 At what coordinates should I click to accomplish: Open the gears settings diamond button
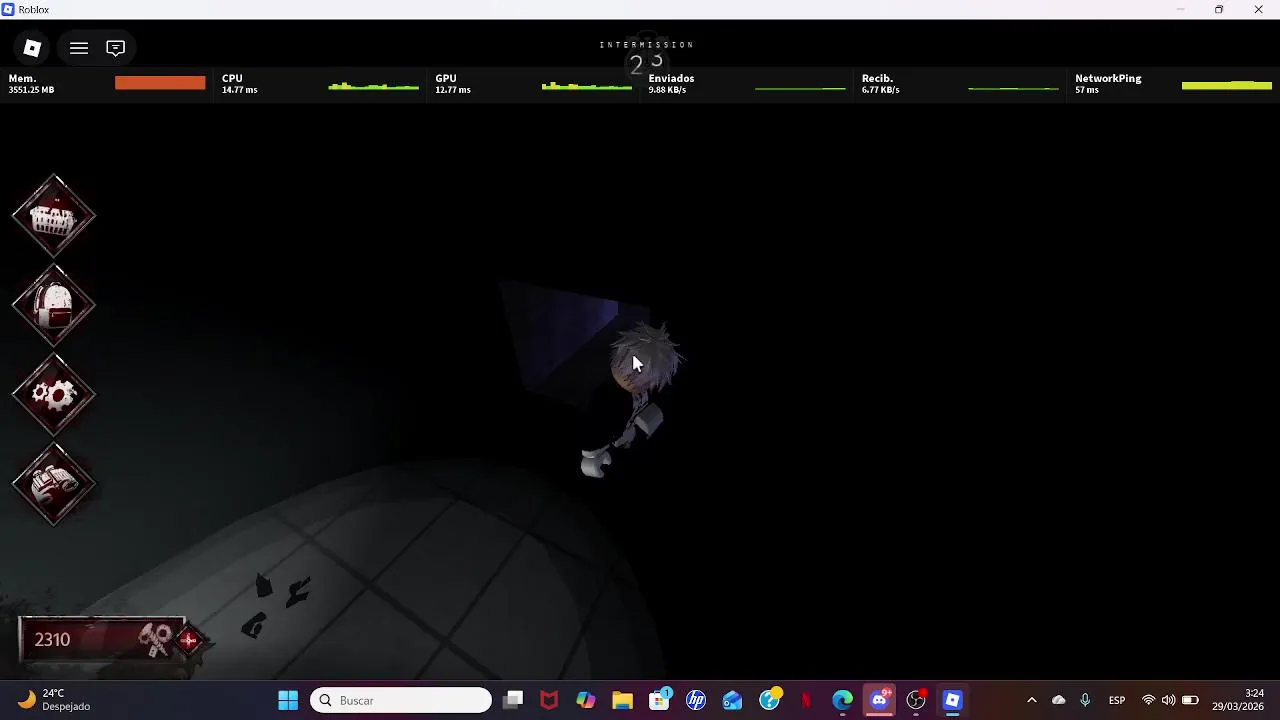(x=54, y=395)
